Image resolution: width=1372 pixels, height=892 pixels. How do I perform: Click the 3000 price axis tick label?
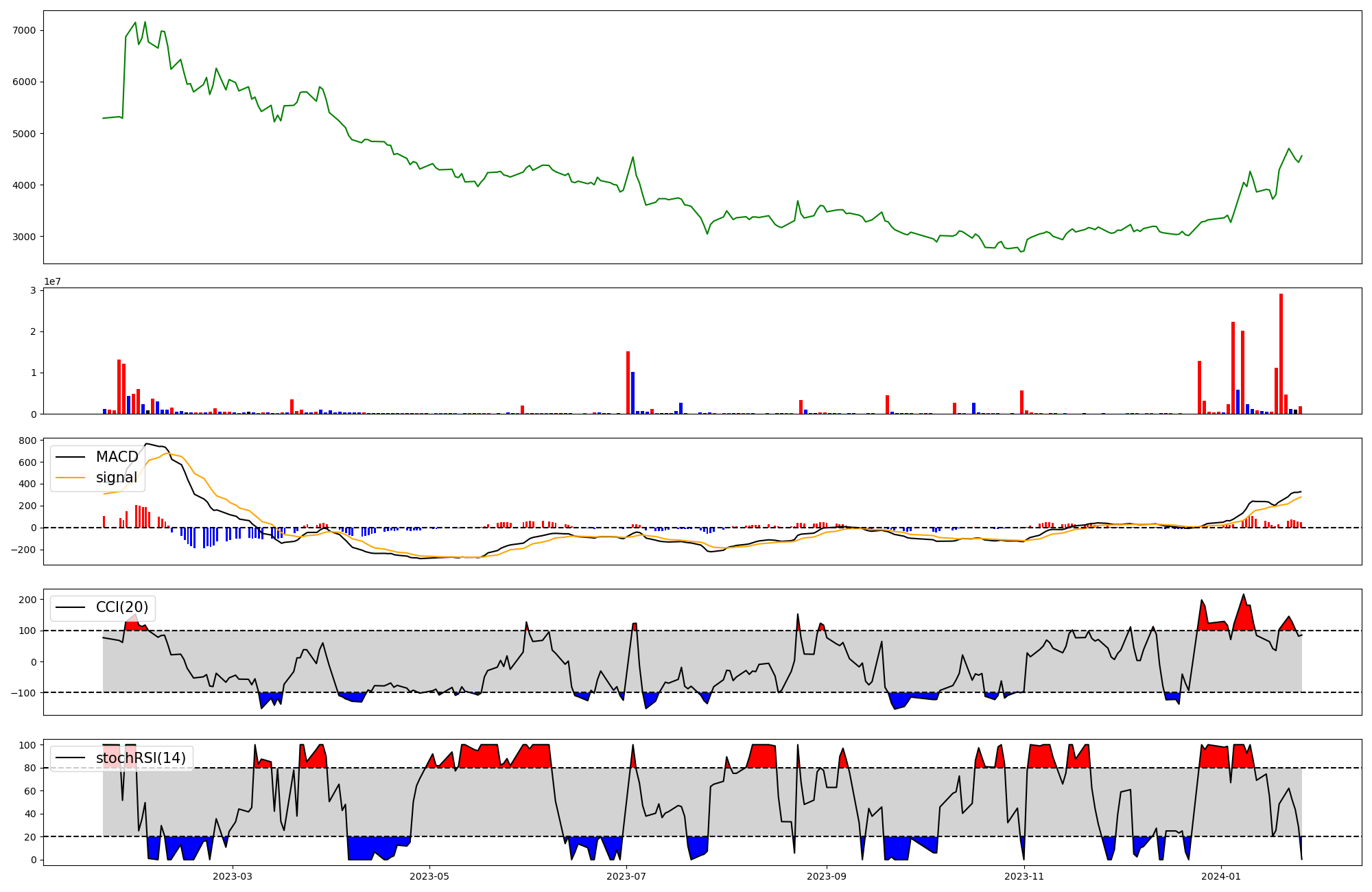24,237
